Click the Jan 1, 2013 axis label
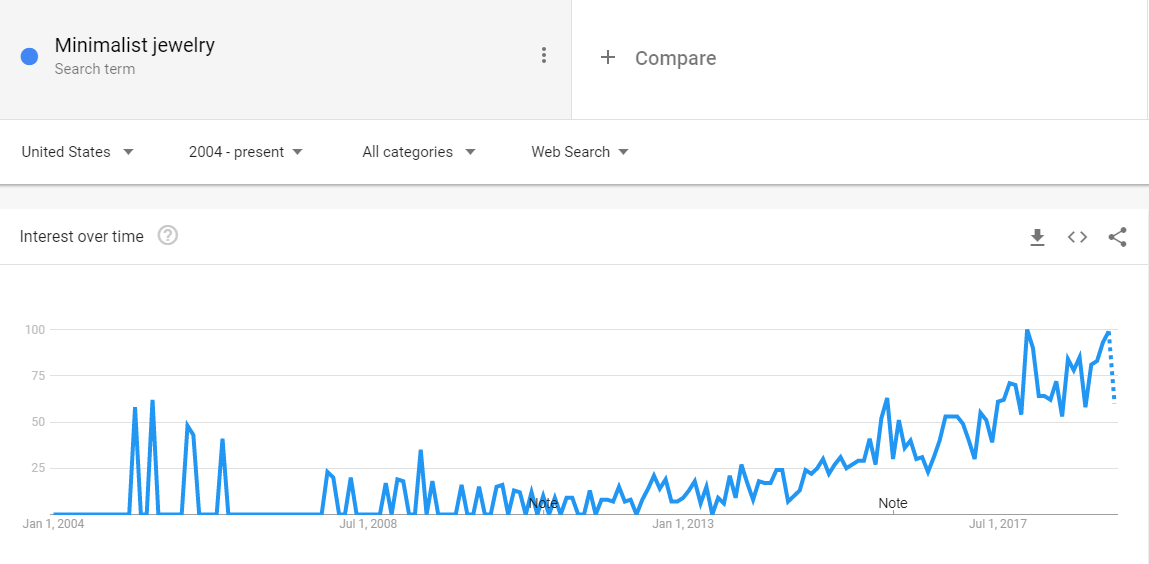Image resolution: width=1149 pixels, height=564 pixels. pyautogui.click(x=683, y=524)
